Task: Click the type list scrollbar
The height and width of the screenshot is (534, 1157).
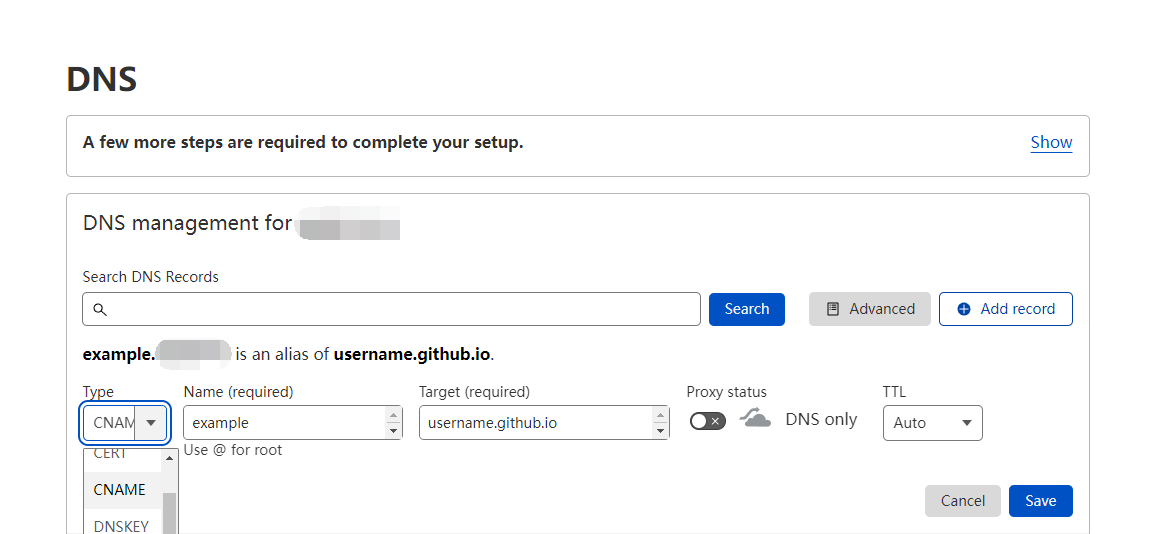Action: click(x=170, y=510)
